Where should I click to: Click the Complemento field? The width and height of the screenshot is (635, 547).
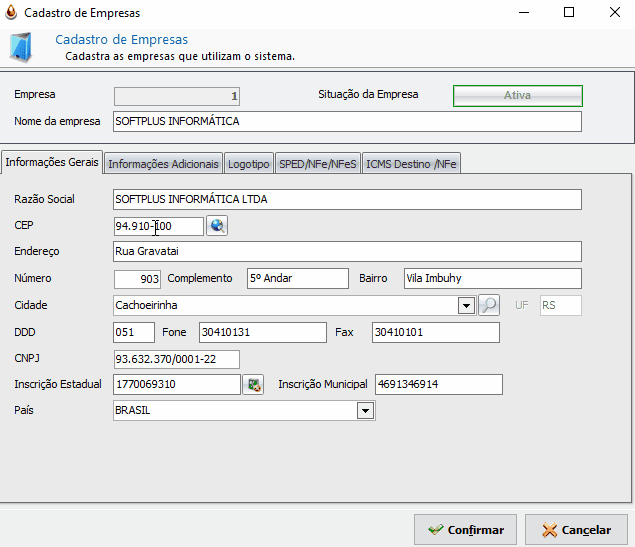[298, 278]
